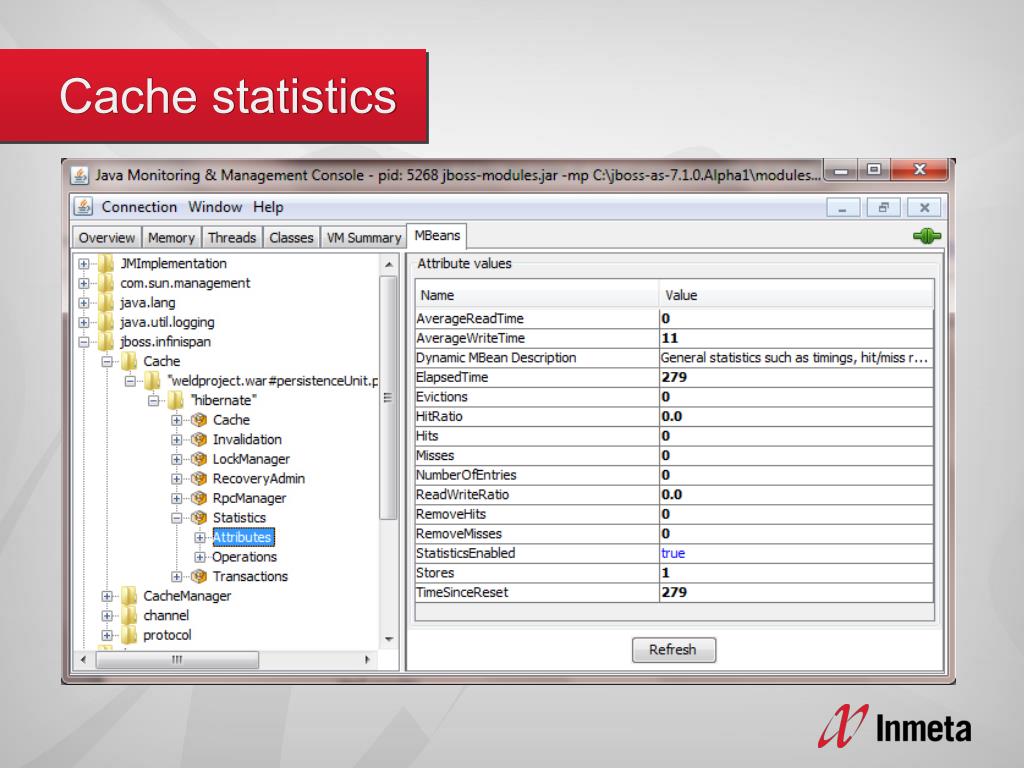
Task: Open the Window menu
Action: 215,207
